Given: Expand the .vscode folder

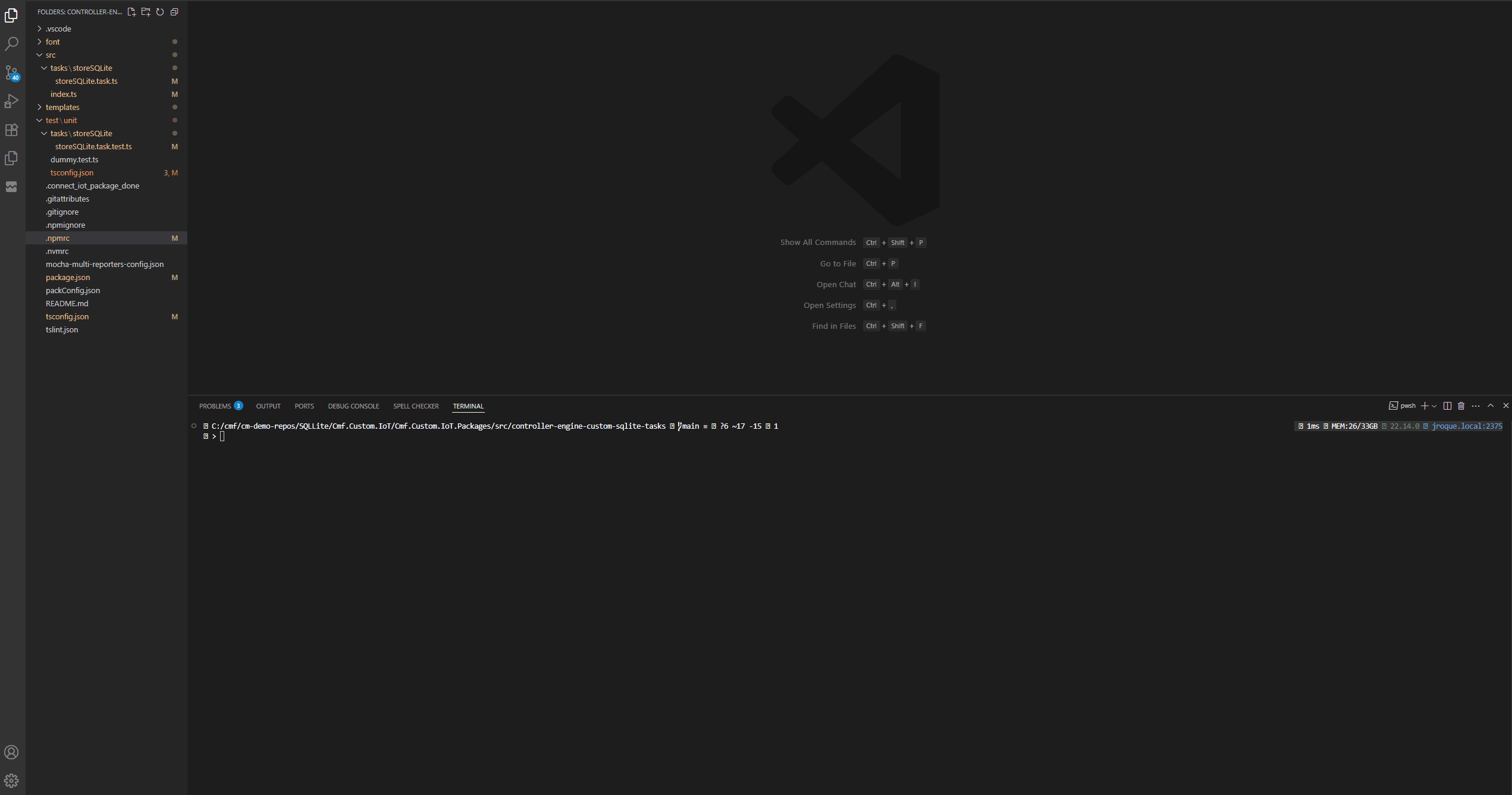Looking at the screenshot, I should pyautogui.click(x=106, y=29).
